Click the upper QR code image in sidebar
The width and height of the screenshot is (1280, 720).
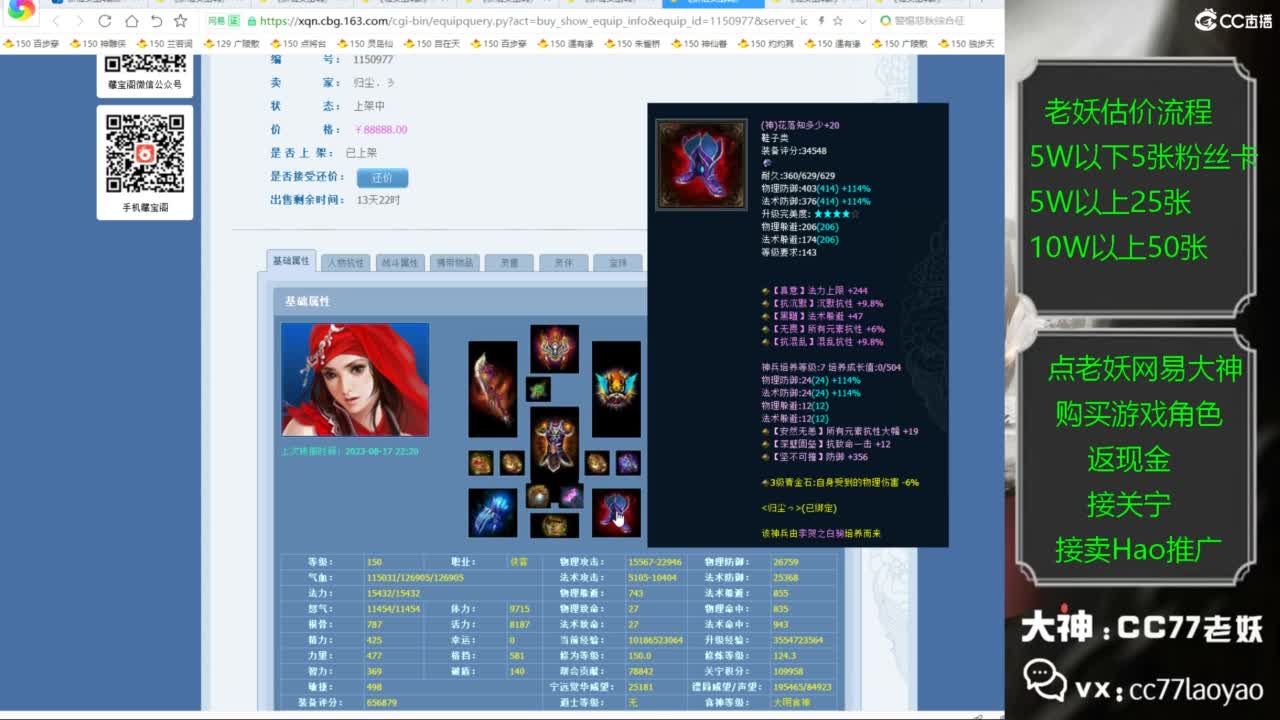click(x=145, y=63)
